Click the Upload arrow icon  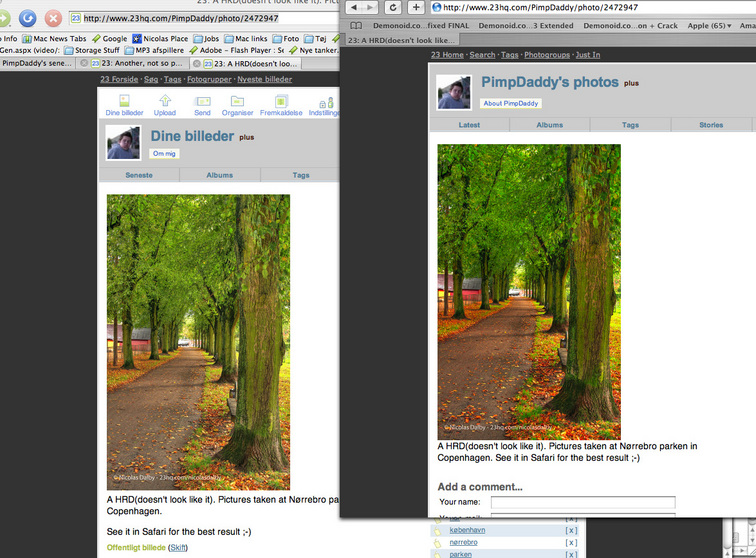(x=165, y=100)
